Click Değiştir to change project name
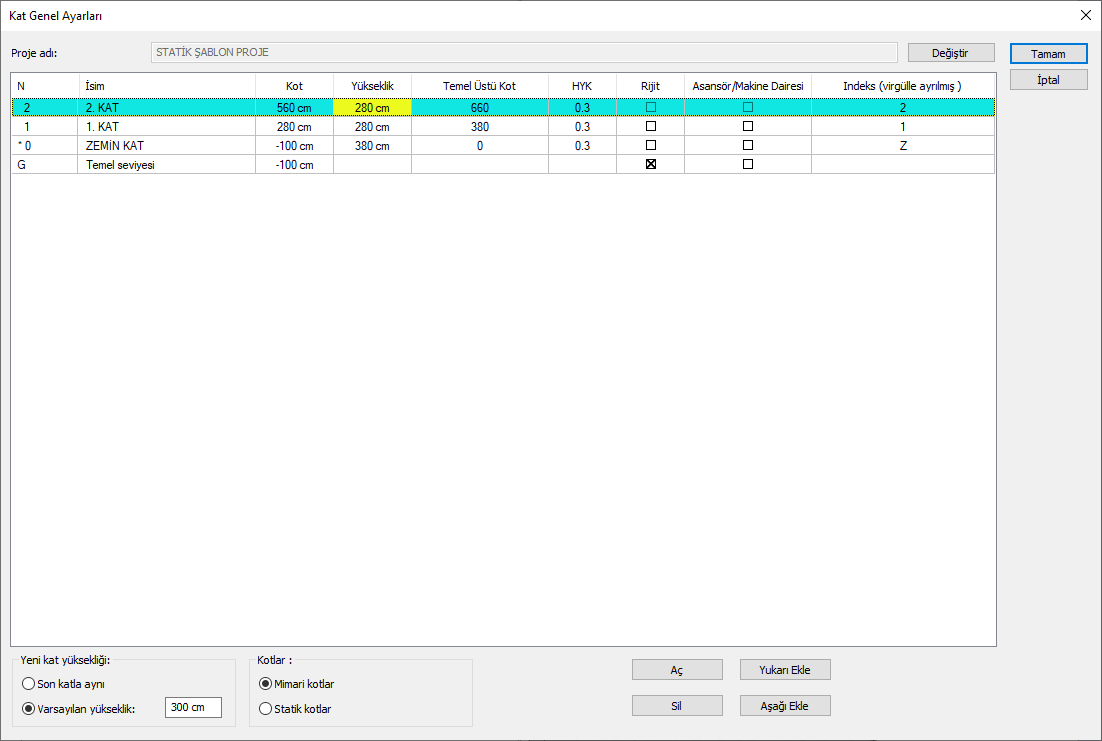This screenshot has height=741, width=1102. 950,53
